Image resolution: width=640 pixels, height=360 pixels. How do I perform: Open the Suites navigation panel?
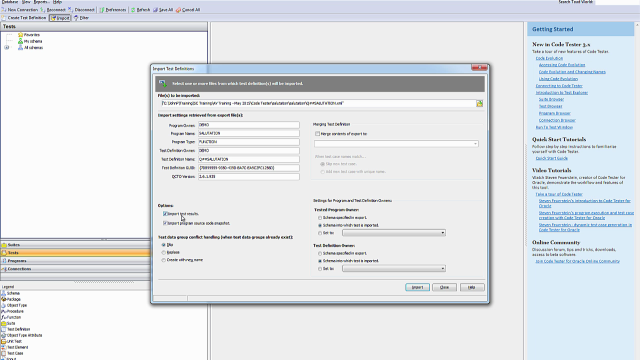(76, 245)
